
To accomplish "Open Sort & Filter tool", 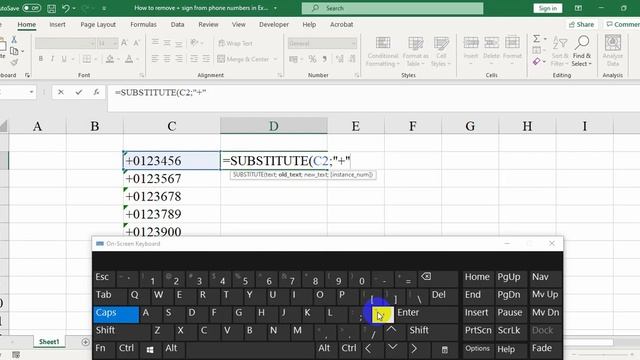I will click(x=560, y=51).
